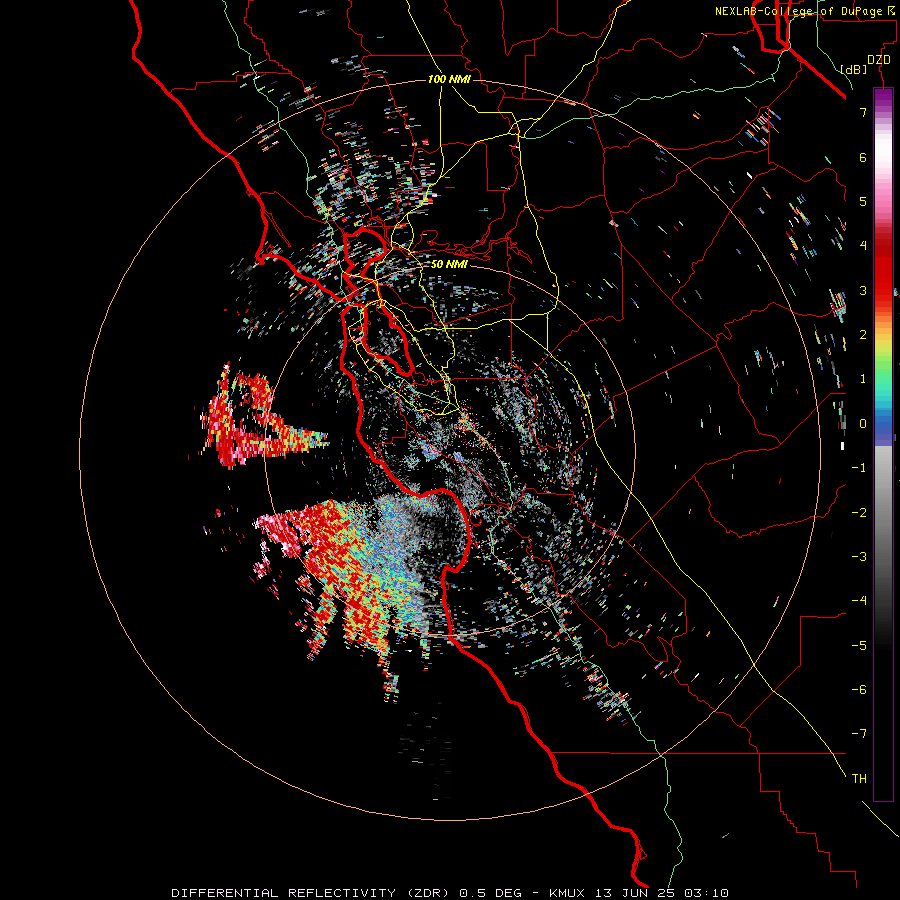Screen dimensions: 900x900
Task: Click the 7 tick label on the scale
Action: pyautogui.click(x=863, y=112)
